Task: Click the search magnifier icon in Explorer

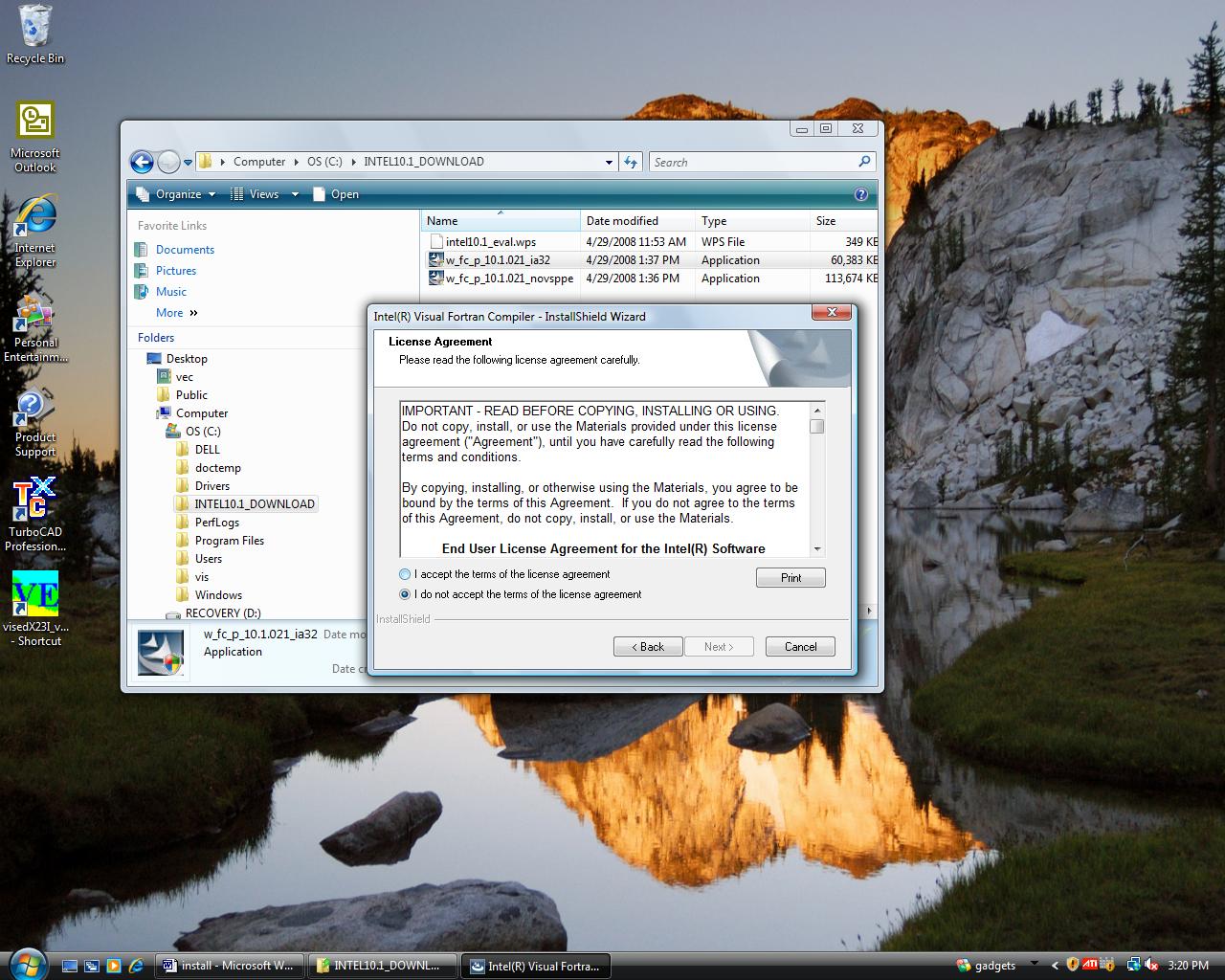Action: point(864,162)
